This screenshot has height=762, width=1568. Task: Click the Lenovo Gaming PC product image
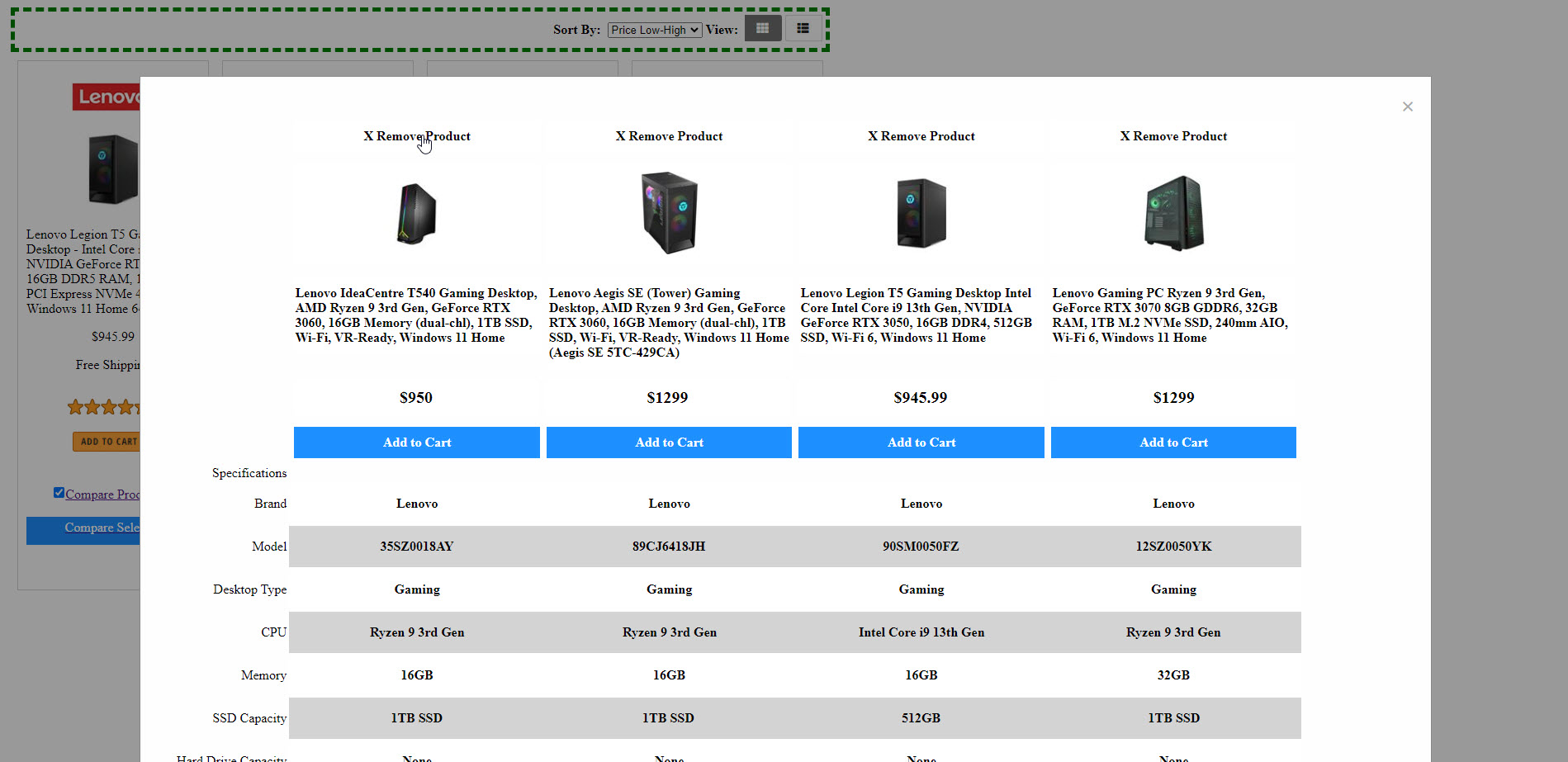coord(1173,213)
